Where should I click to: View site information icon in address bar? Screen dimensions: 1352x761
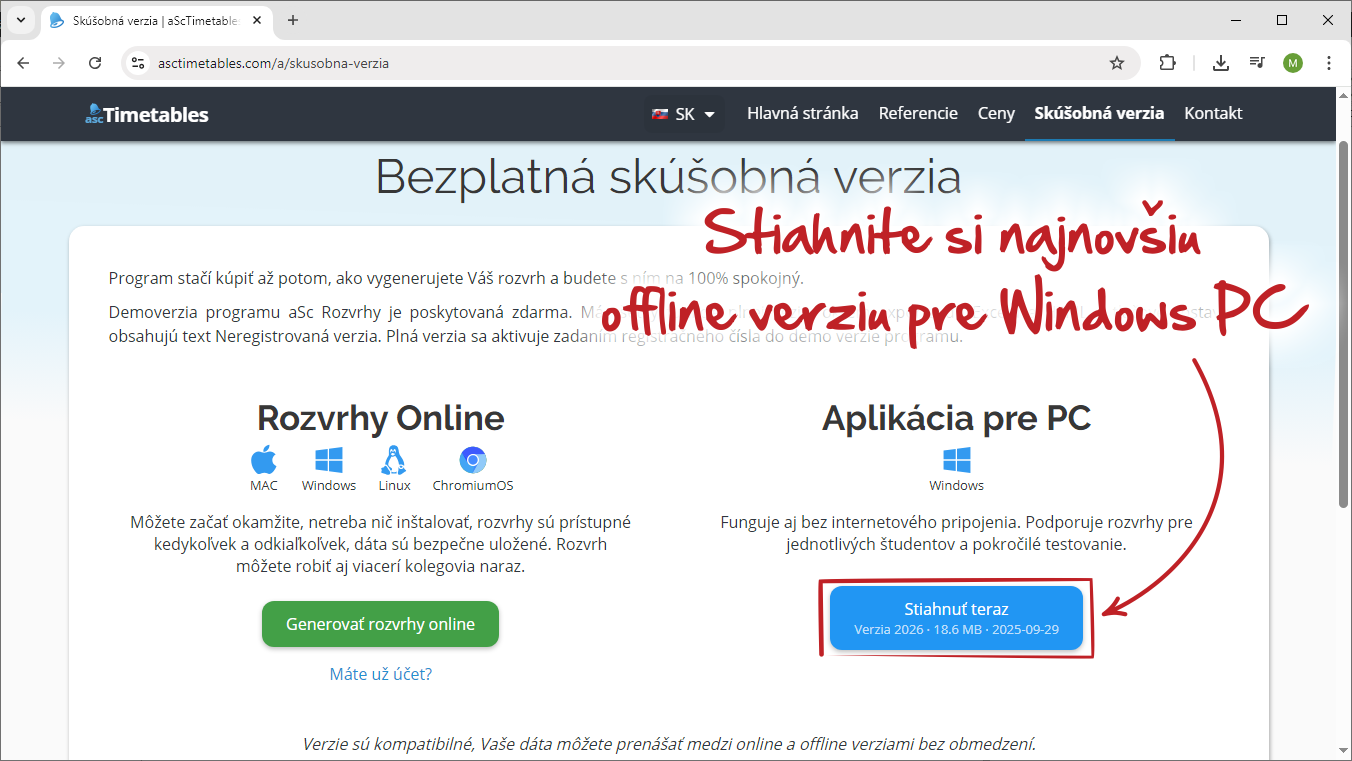pyautogui.click(x=139, y=63)
